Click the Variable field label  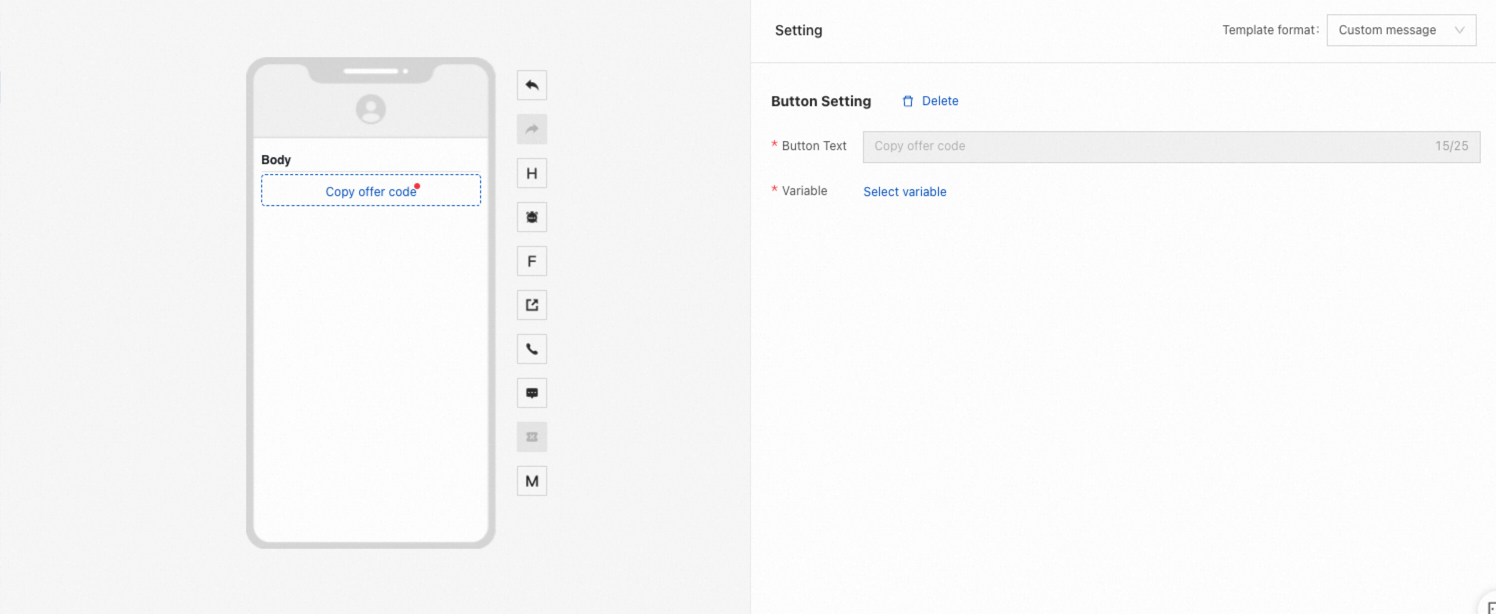805,191
